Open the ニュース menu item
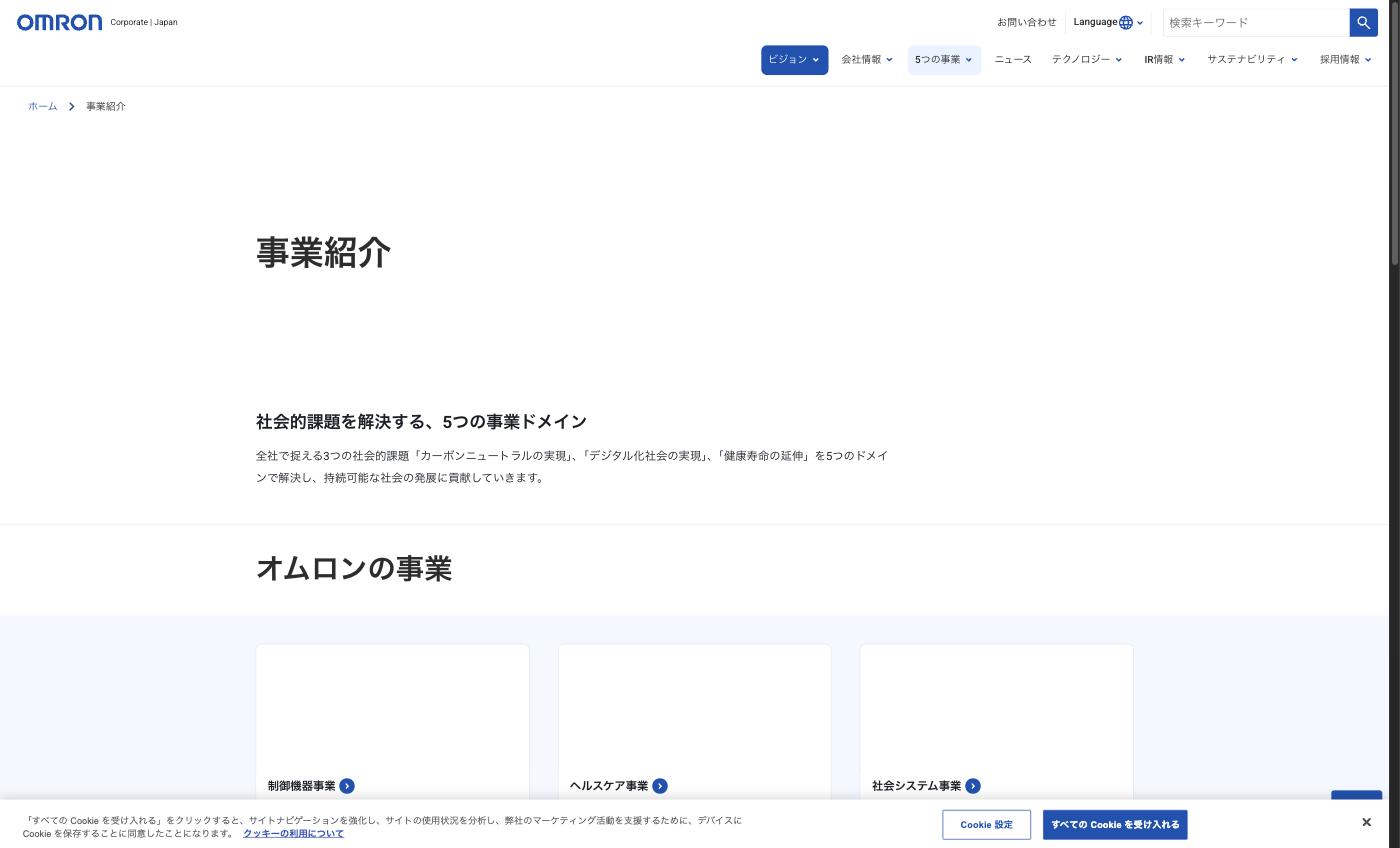Screen dimensions: 1400x848 pyautogui.click(x=1013, y=60)
